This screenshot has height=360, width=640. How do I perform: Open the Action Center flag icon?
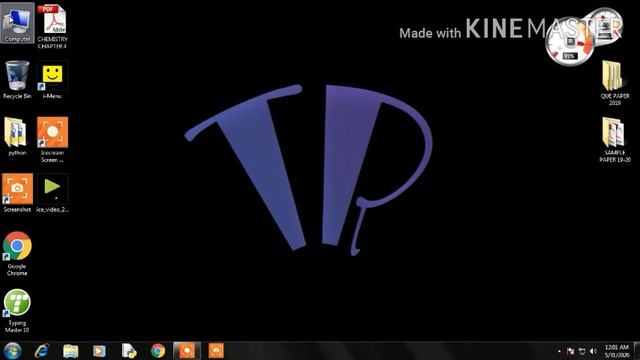[x=571, y=351]
